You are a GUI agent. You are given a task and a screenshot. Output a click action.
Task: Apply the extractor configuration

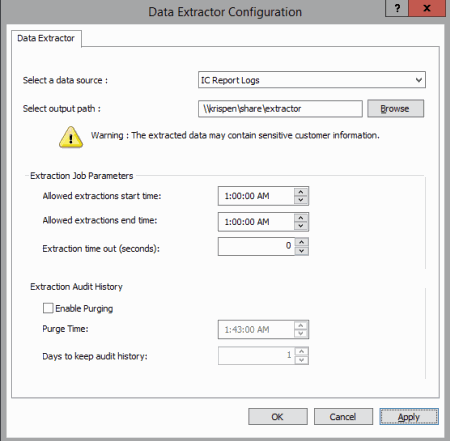pyautogui.click(x=409, y=417)
